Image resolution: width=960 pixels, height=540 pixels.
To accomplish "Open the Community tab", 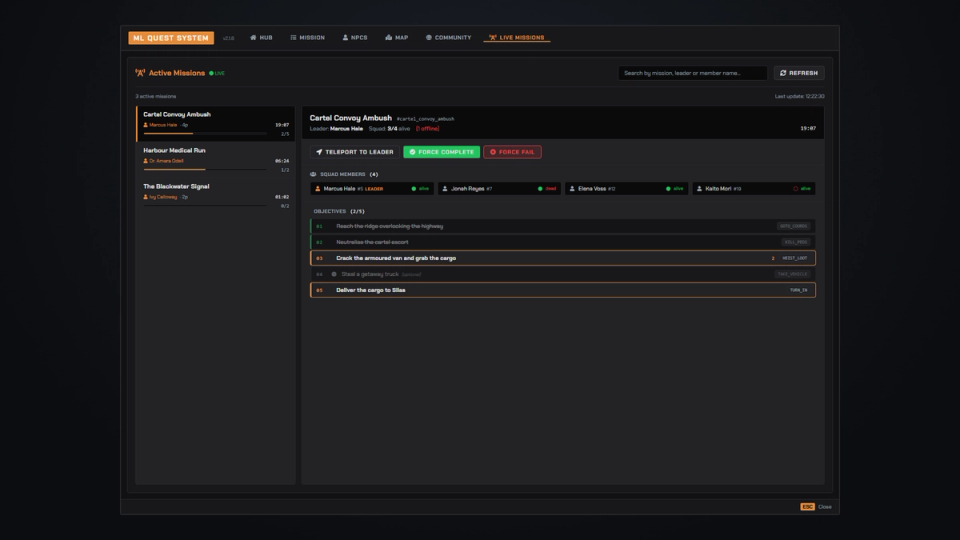I will tap(448, 37).
